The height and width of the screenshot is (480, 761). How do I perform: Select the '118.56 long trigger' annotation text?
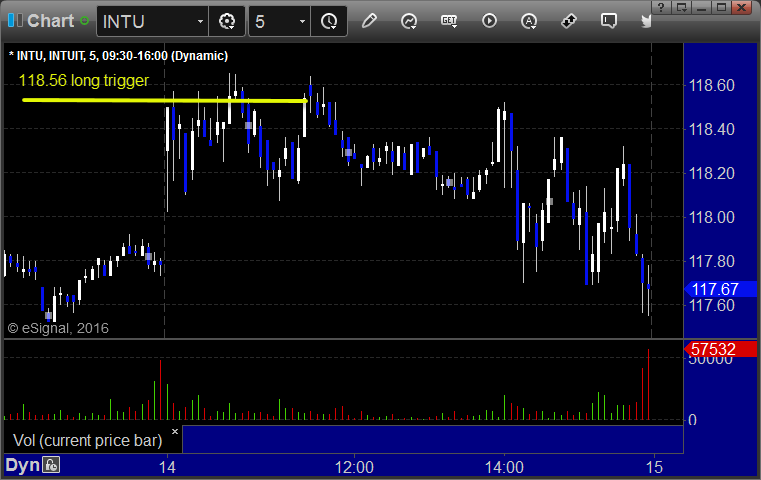(83, 81)
